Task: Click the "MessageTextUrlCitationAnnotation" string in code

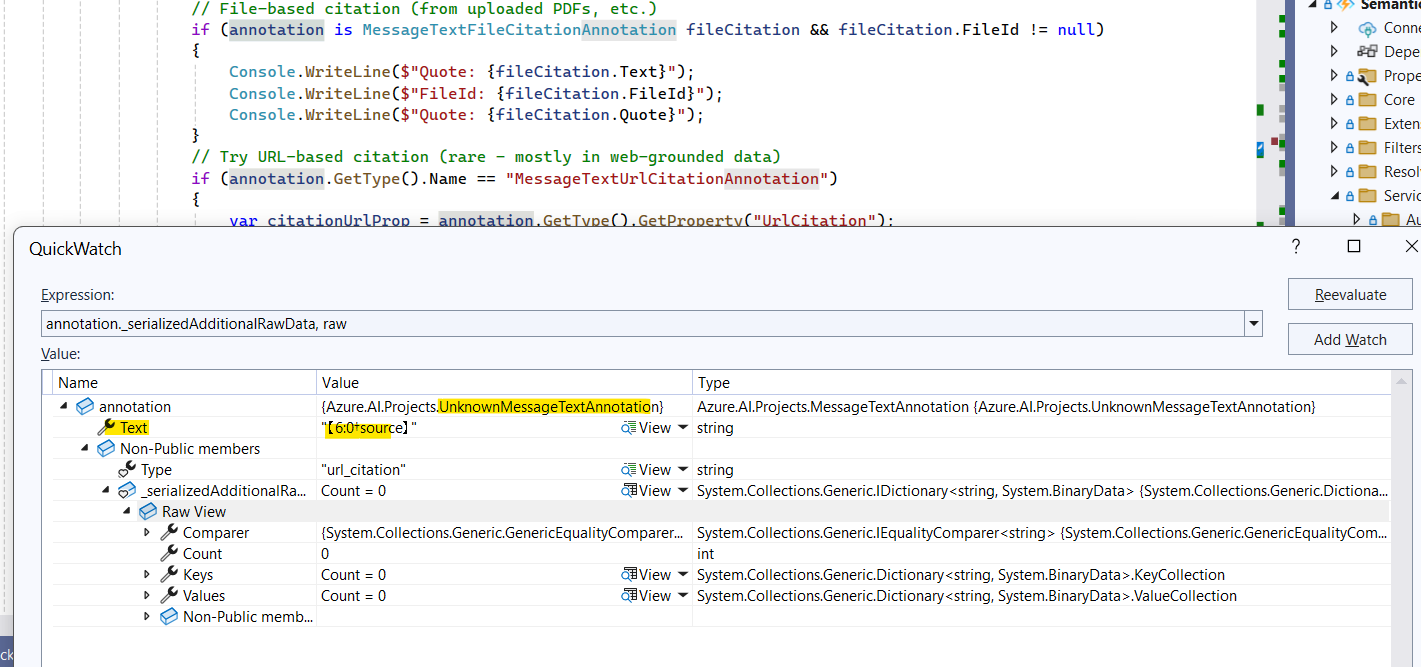Action: click(x=666, y=178)
